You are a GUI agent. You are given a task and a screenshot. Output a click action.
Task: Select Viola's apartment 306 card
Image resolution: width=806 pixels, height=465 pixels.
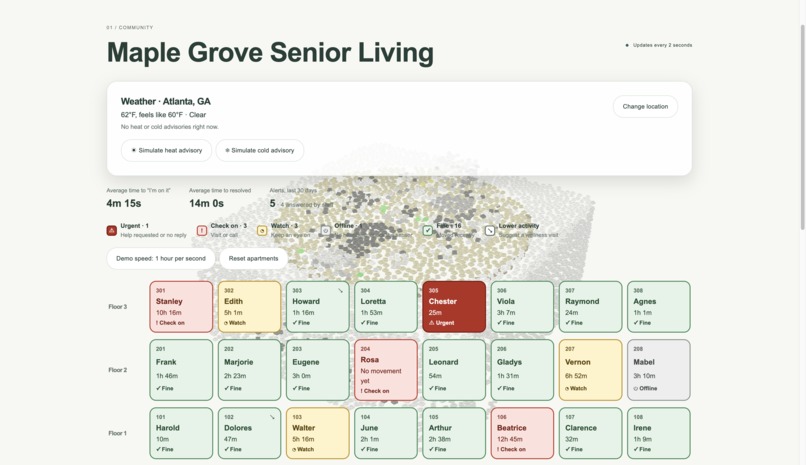point(522,307)
